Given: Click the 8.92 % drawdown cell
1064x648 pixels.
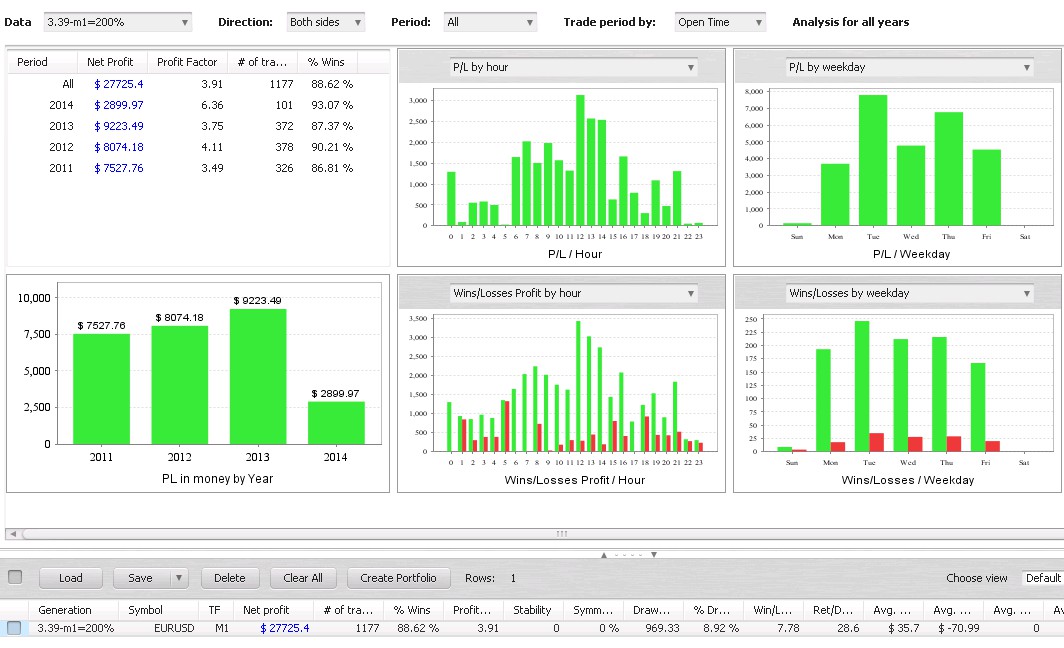Looking at the screenshot, I should click(721, 628).
